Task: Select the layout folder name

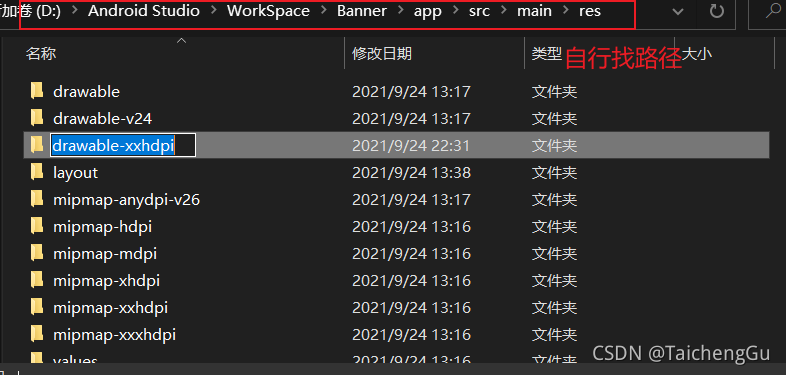Action: [75, 173]
